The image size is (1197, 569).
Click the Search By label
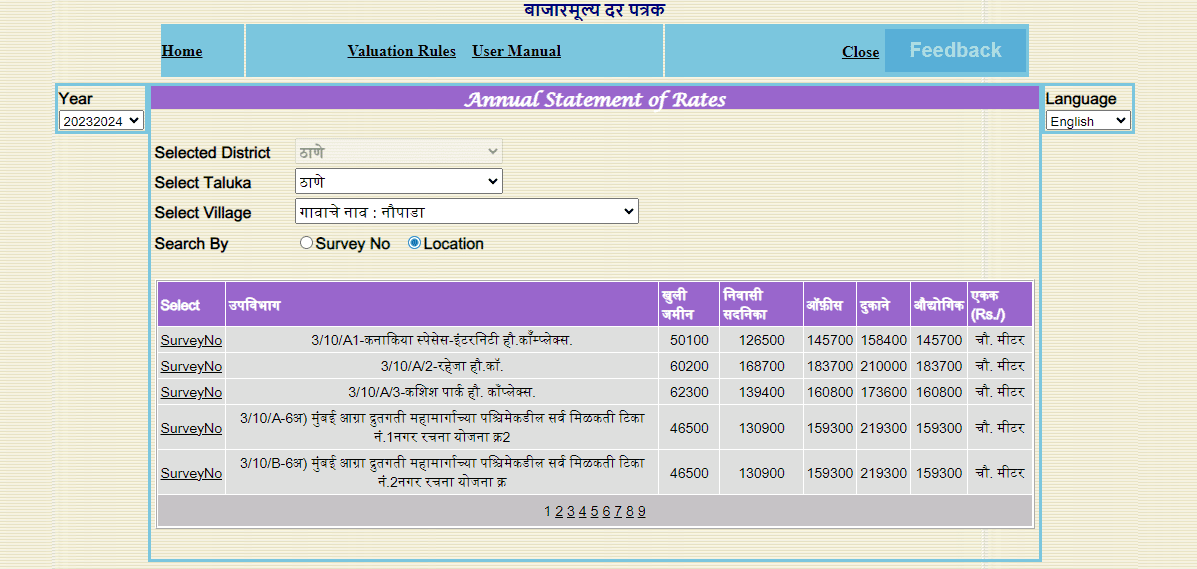tap(191, 244)
